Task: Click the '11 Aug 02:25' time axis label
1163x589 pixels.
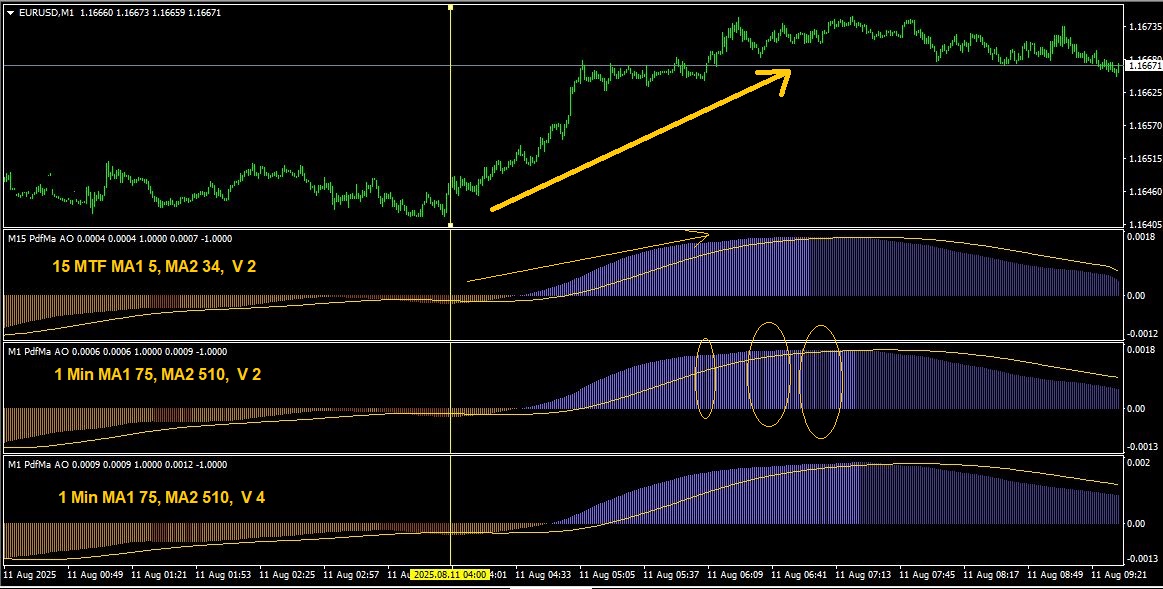Action: click(286, 575)
